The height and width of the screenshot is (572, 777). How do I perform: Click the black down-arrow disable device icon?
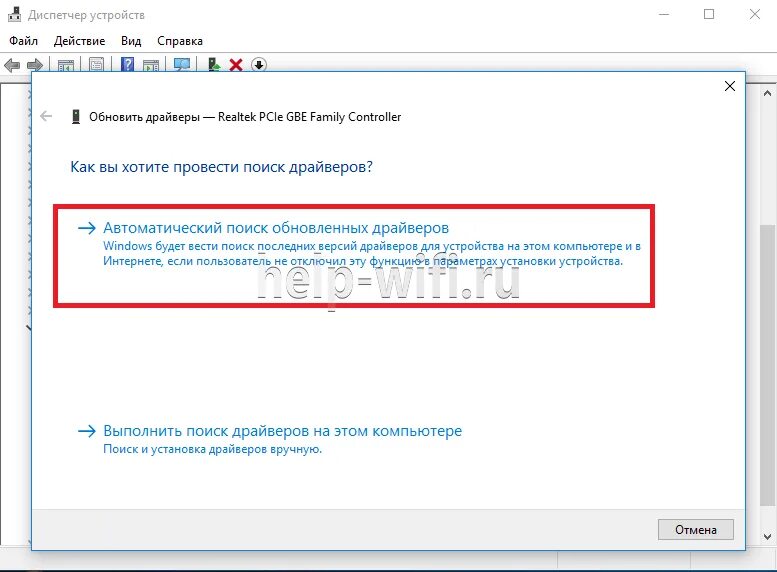(259, 65)
